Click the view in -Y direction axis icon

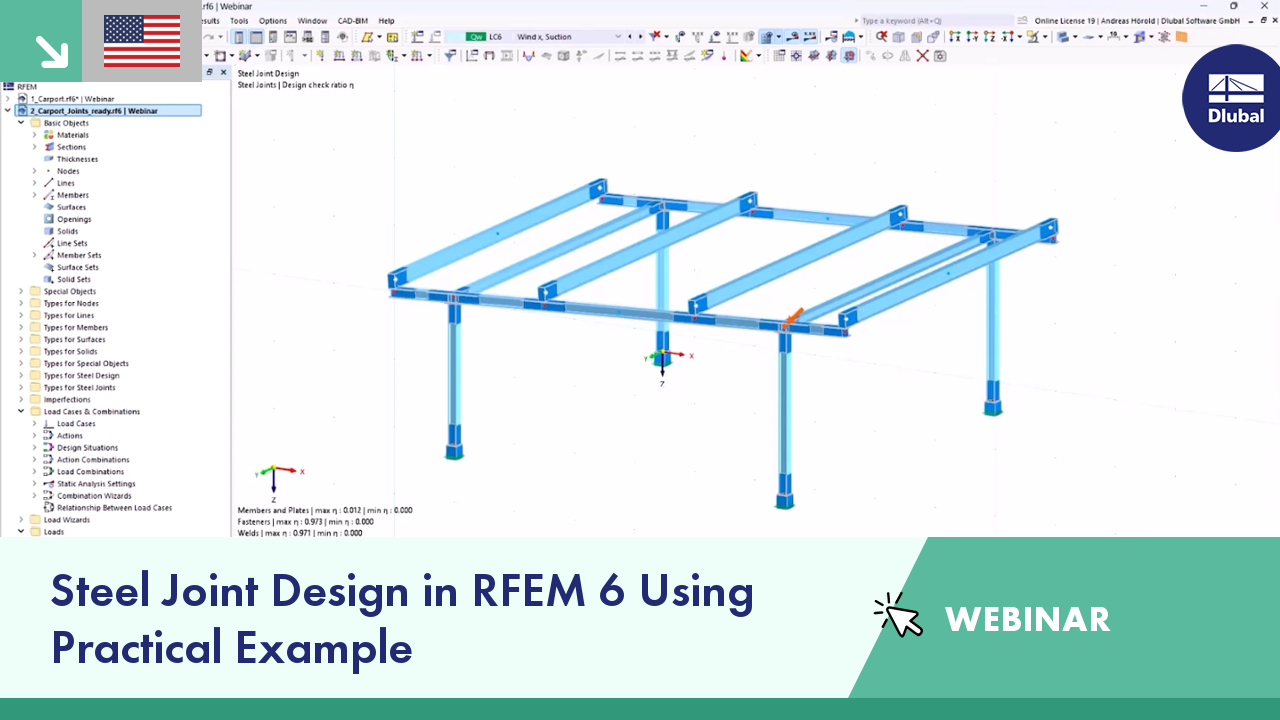972,37
